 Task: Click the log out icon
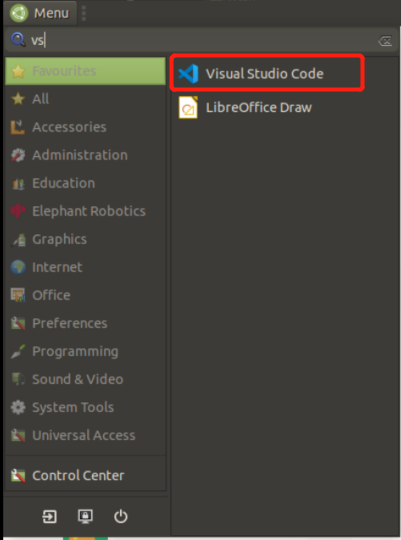click(49, 516)
